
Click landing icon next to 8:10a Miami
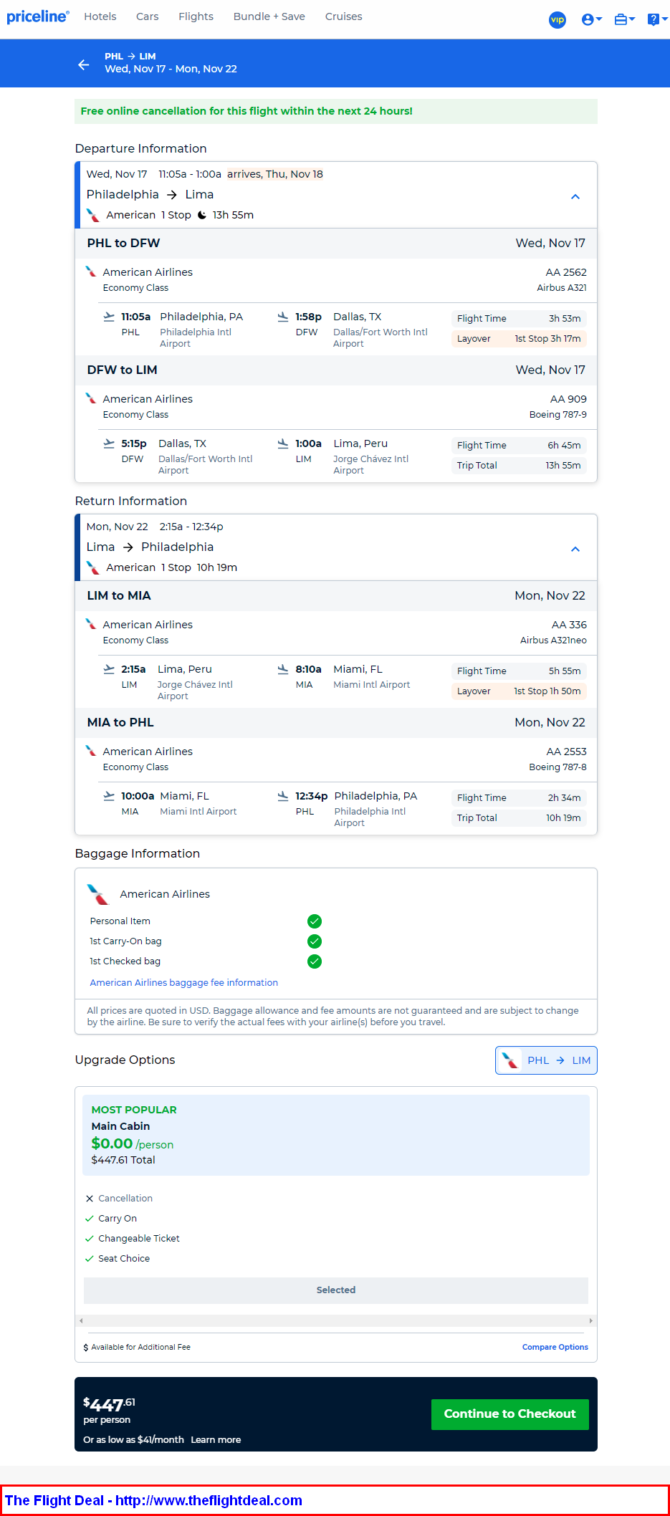point(284,670)
